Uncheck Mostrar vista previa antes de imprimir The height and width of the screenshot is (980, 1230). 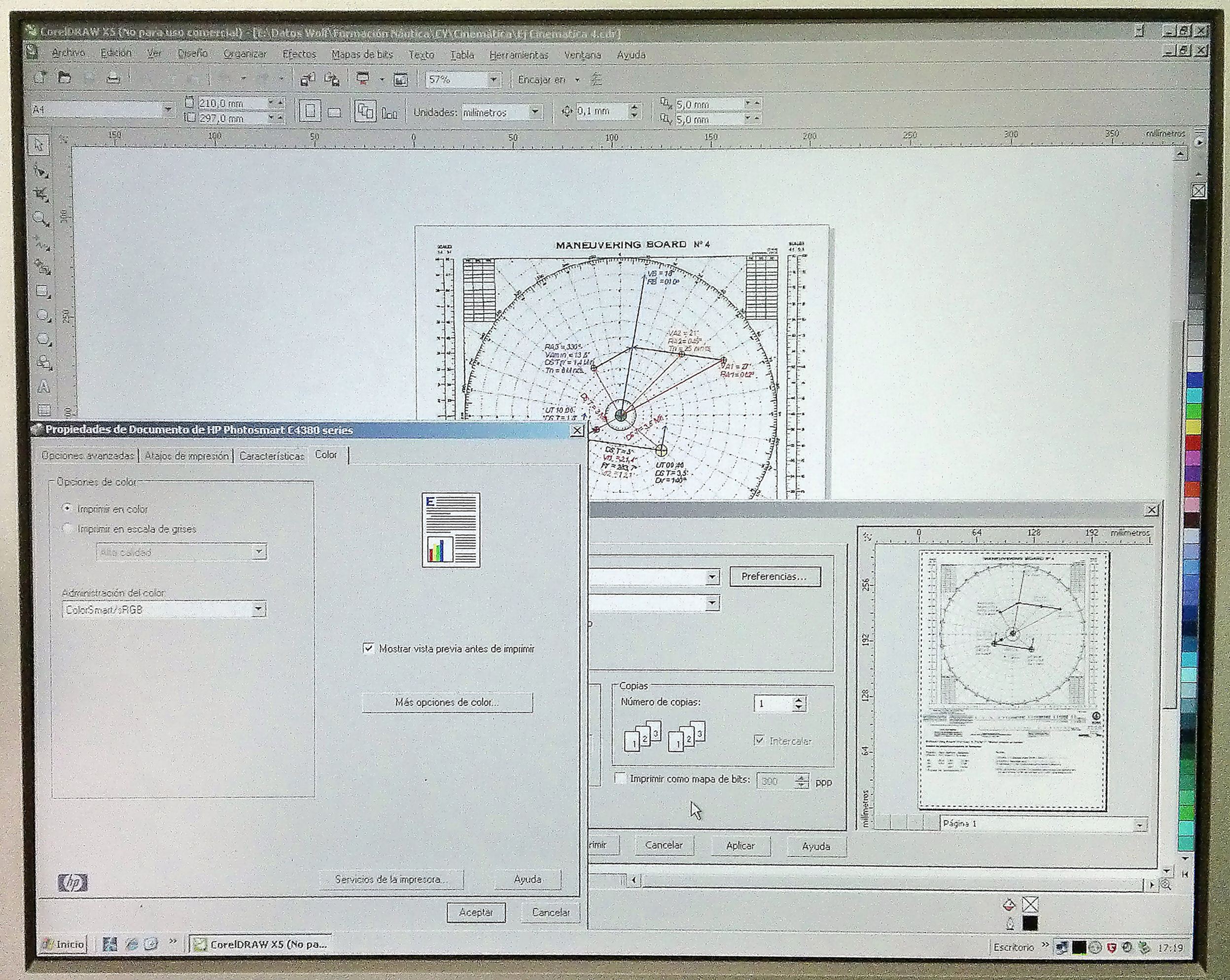(x=369, y=649)
